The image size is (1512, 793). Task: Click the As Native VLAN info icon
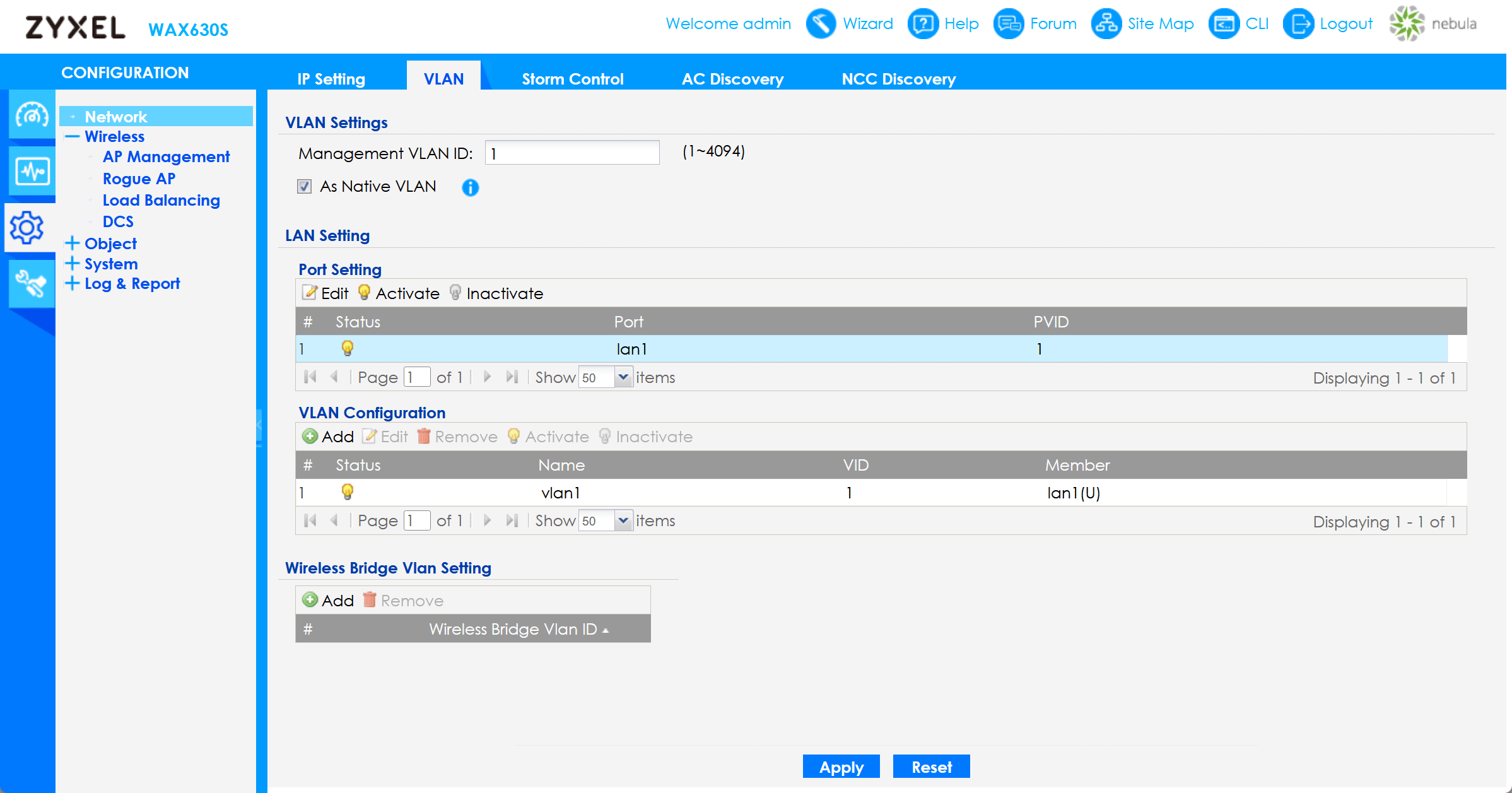[470, 187]
